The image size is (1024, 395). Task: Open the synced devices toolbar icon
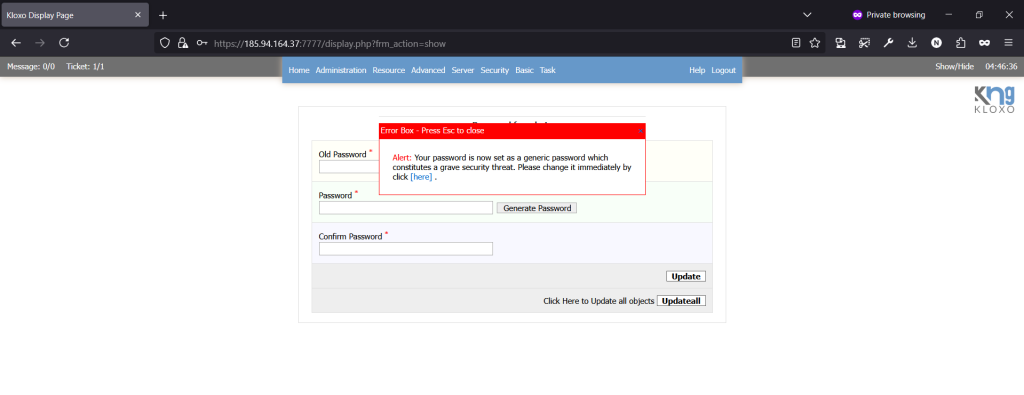click(x=840, y=43)
